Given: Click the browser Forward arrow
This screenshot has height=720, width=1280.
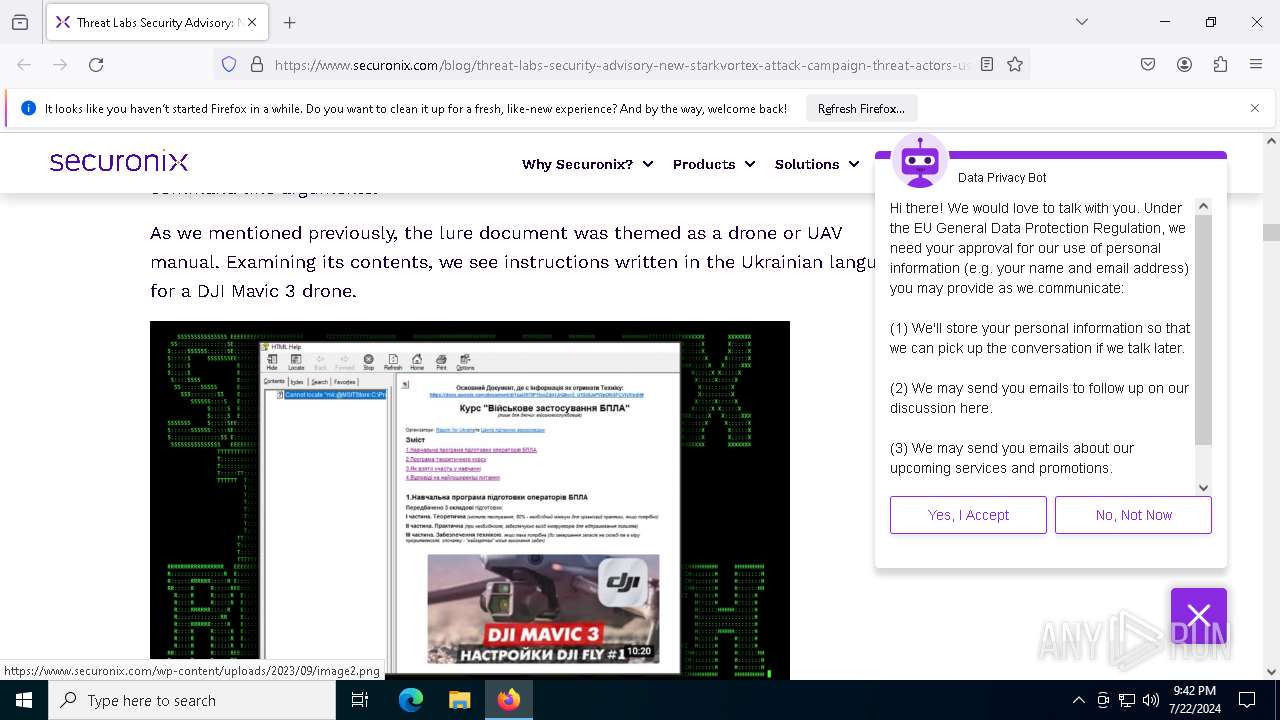Looking at the screenshot, I should (60, 64).
